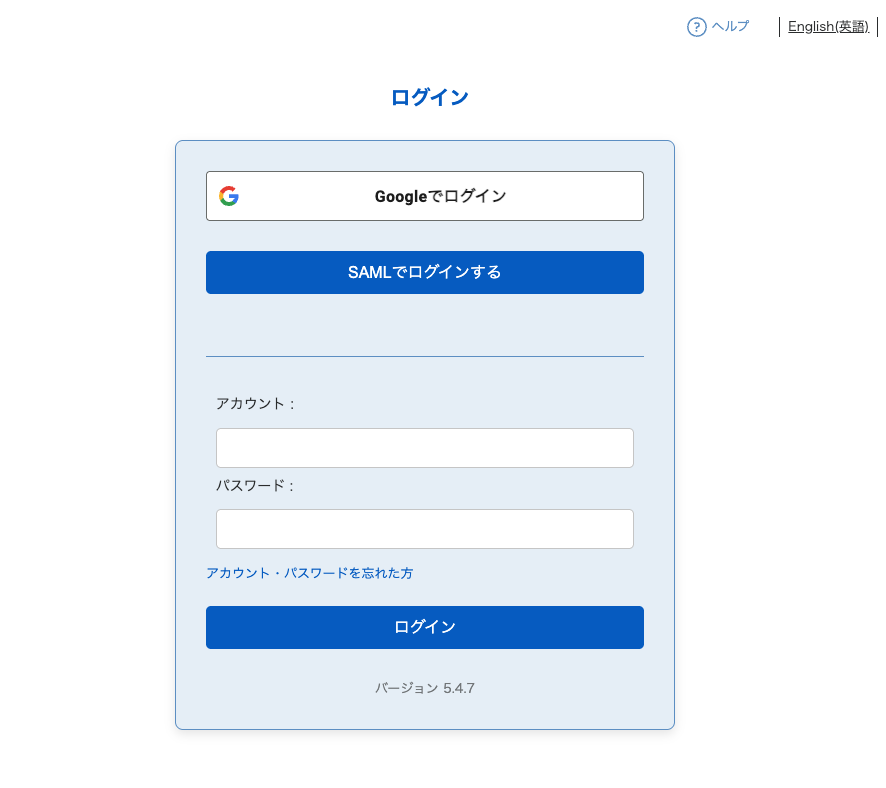Image resolution: width=886 pixels, height=788 pixels.
Task: Focus the アカウント input field
Action: click(x=424, y=448)
